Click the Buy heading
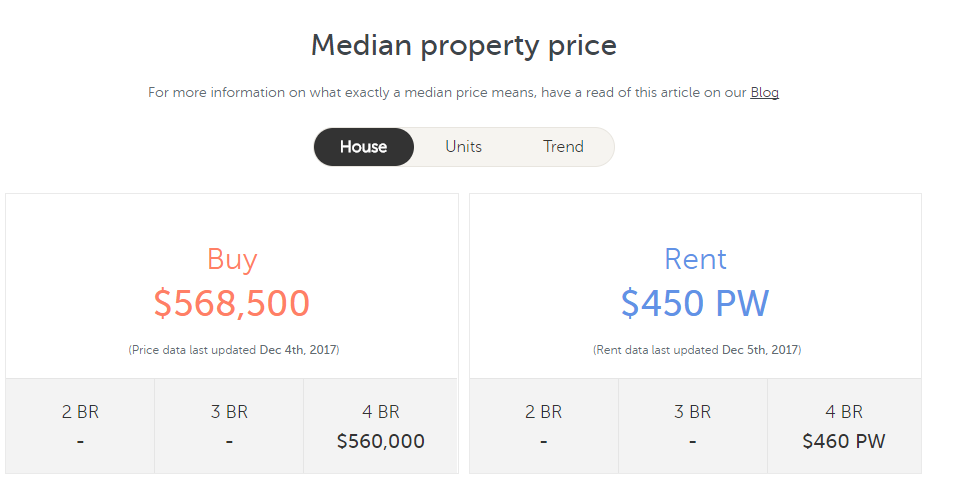Screen dimensions: 955x492 pos(232,259)
